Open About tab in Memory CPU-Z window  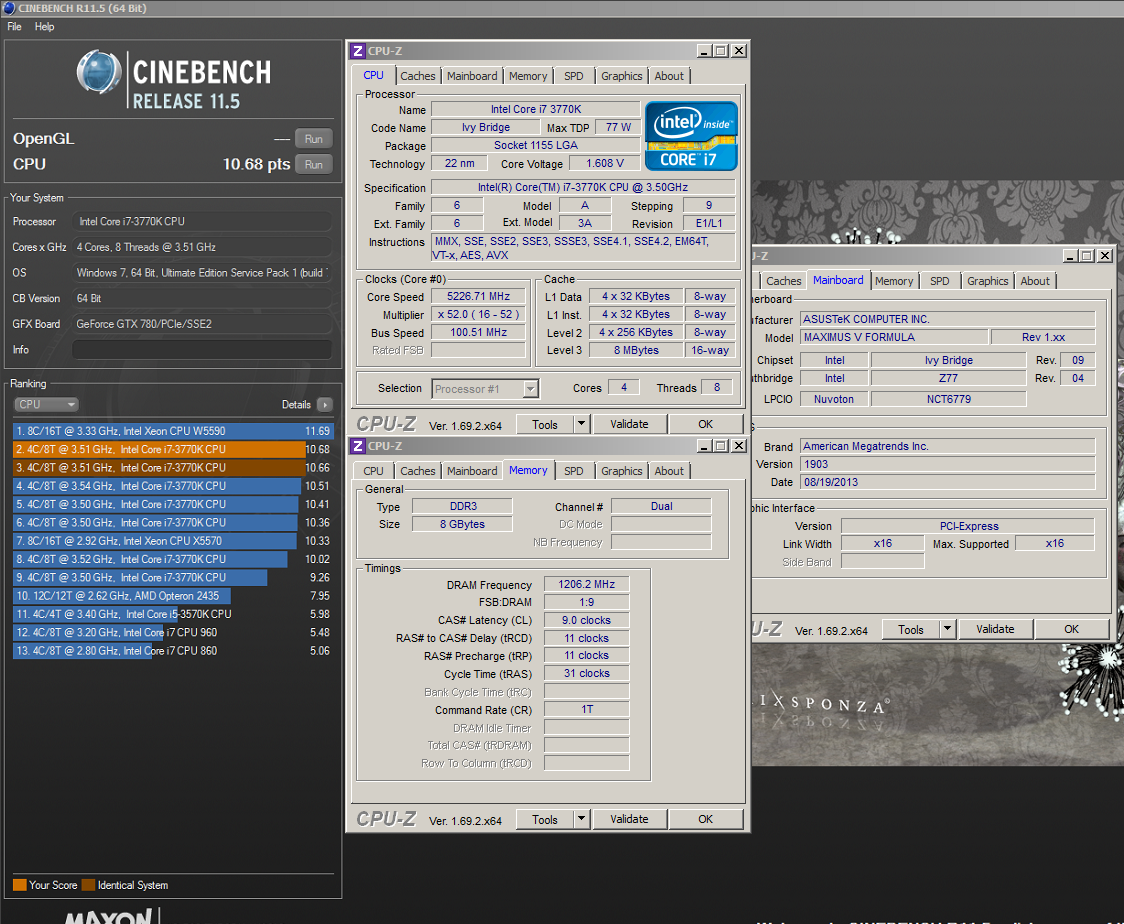[x=669, y=471]
